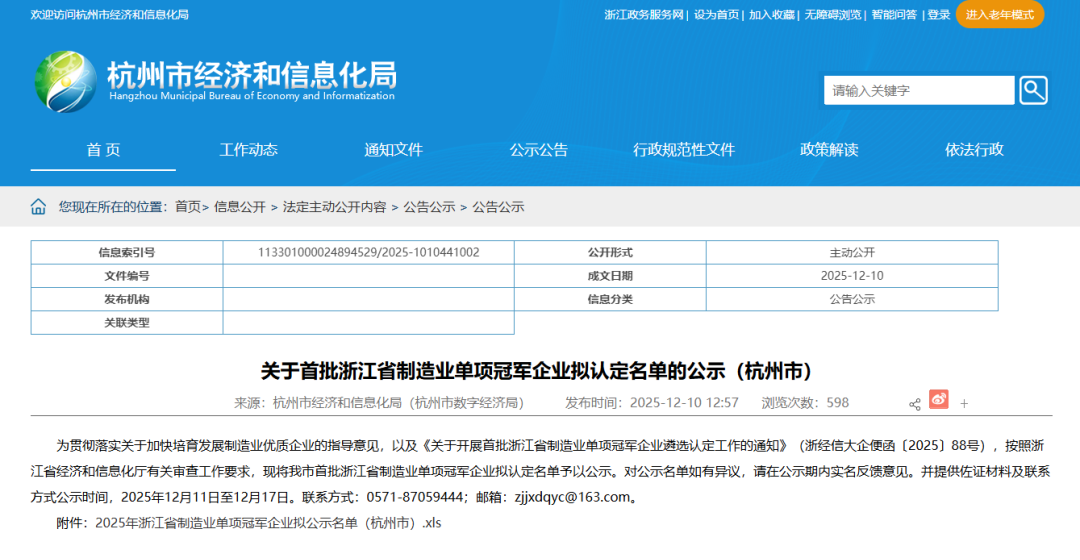Share article to Weibo
The height and width of the screenshot is (560, 1080).
click(x=938, y=400)
